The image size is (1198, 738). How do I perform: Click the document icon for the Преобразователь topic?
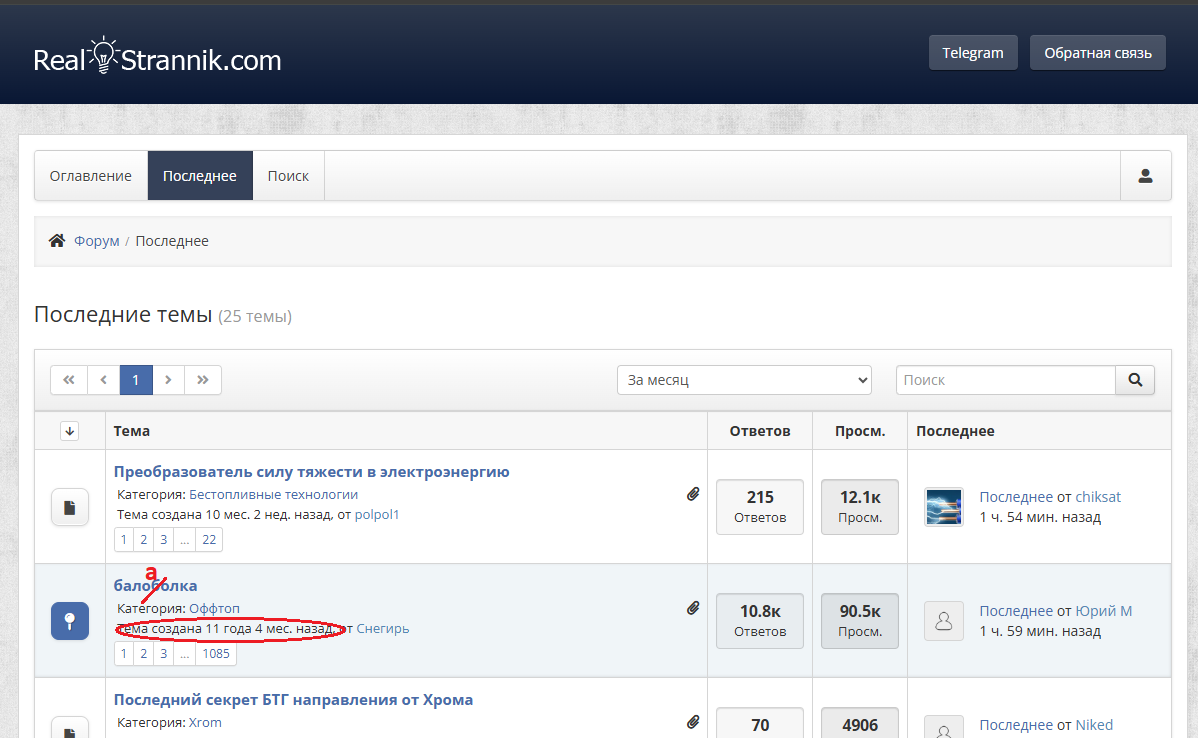(70, 507)
